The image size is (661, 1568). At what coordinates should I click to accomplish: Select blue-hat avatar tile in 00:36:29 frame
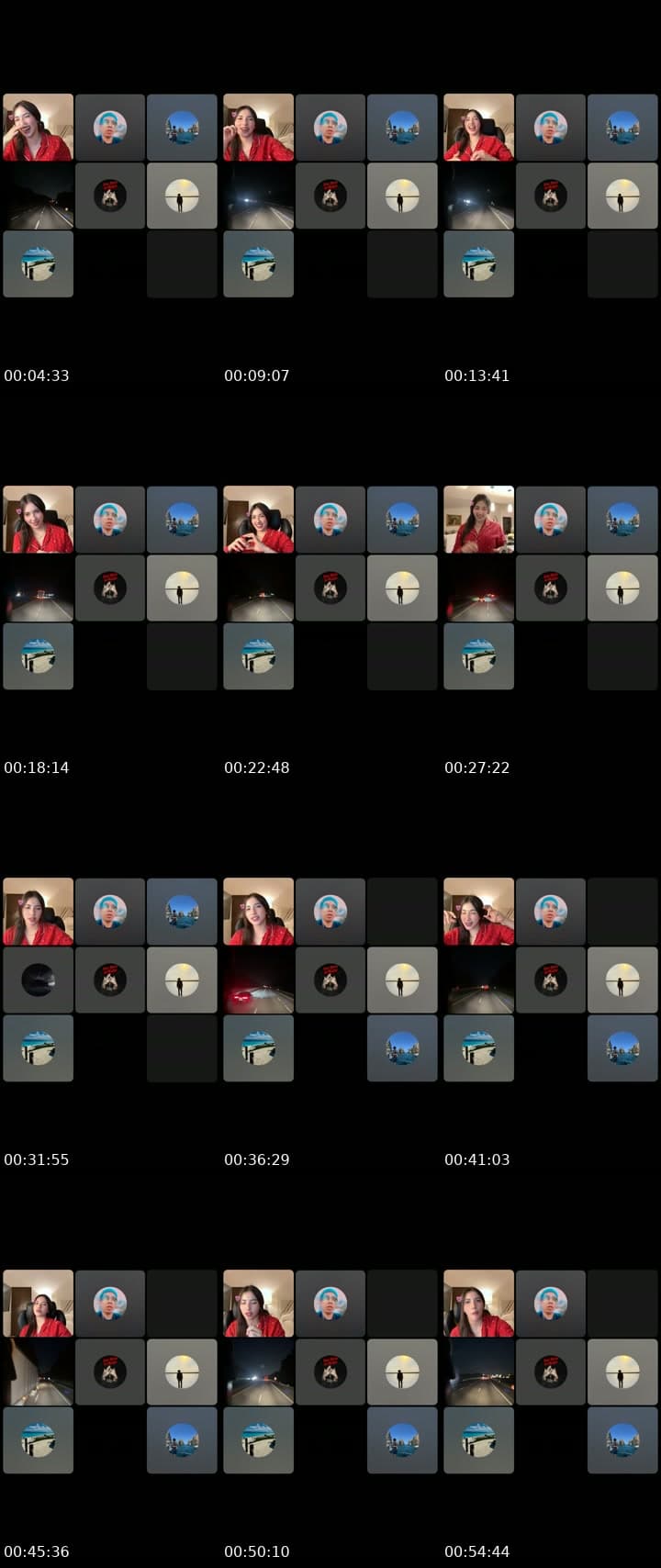(330, 912)
